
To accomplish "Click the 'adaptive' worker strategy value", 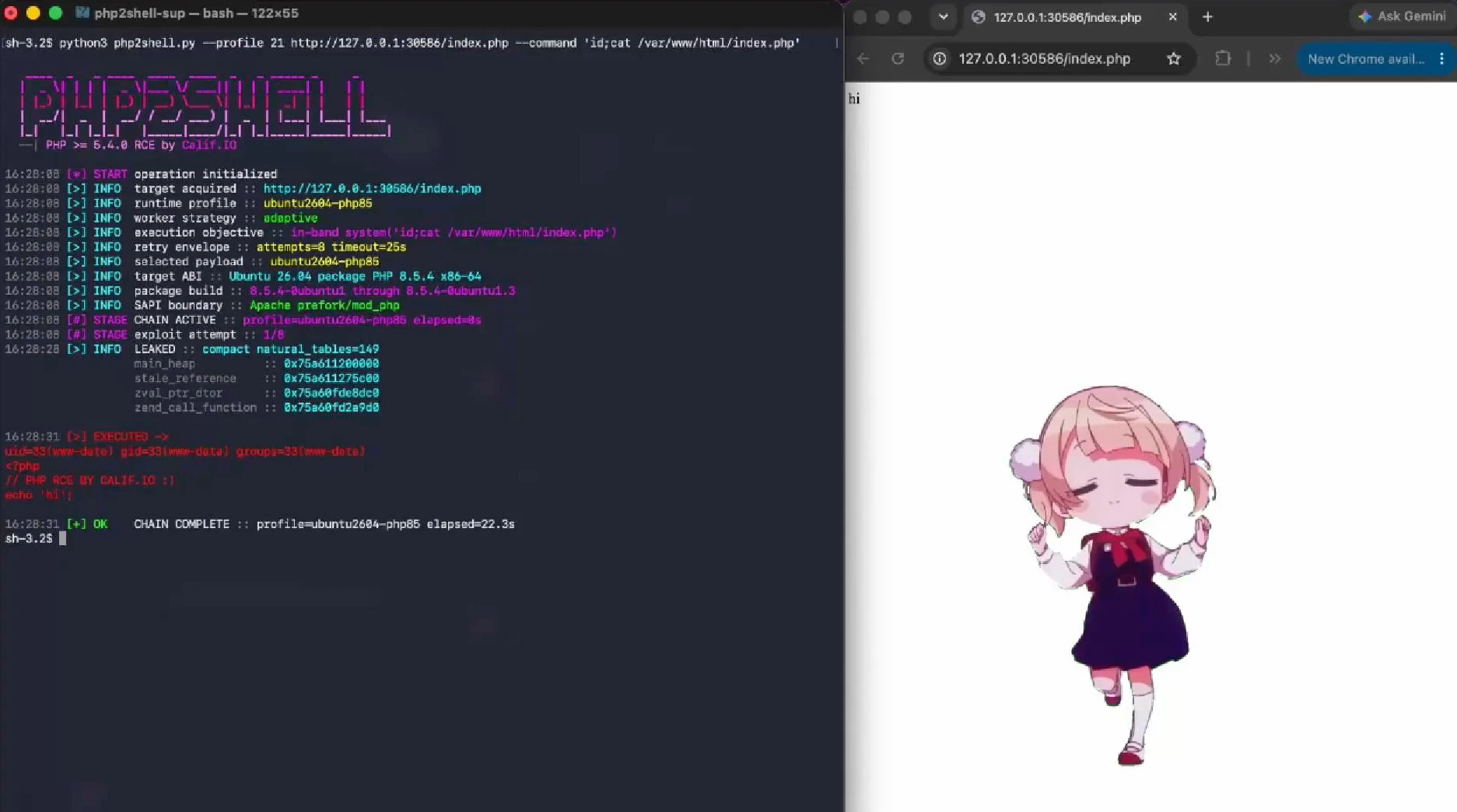I will [290, 218].
